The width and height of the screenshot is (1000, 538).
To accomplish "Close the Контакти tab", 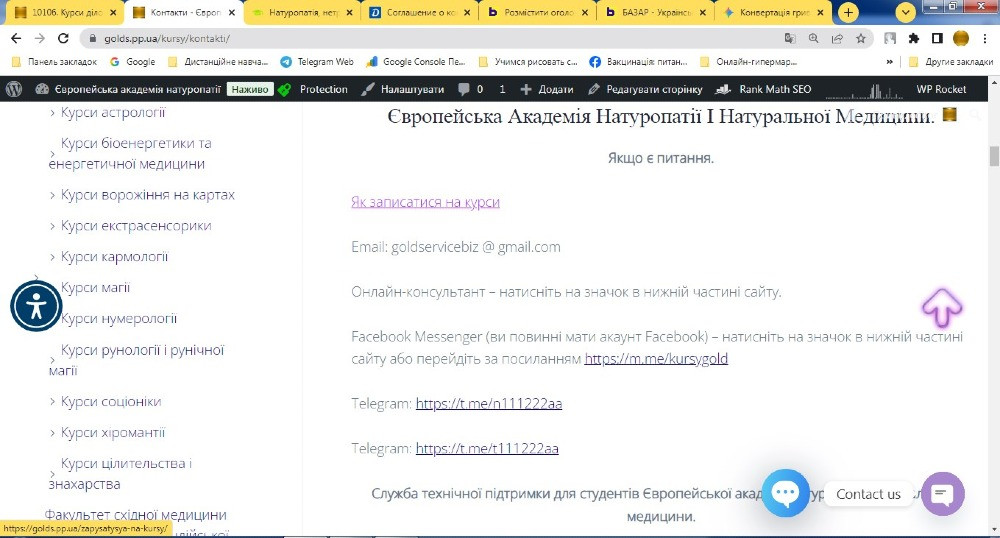I will pos(232,12).
